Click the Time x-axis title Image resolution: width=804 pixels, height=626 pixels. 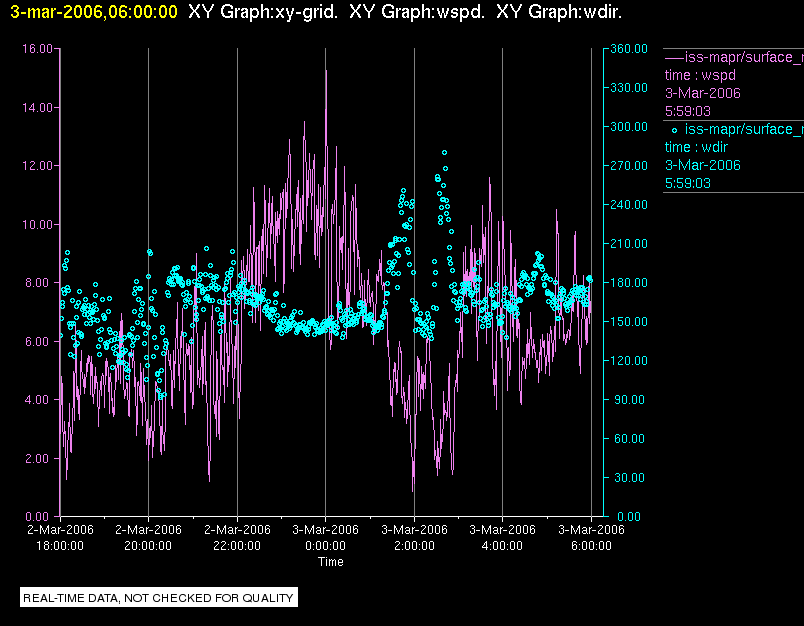pyautogui.click(x=331, y=562)
